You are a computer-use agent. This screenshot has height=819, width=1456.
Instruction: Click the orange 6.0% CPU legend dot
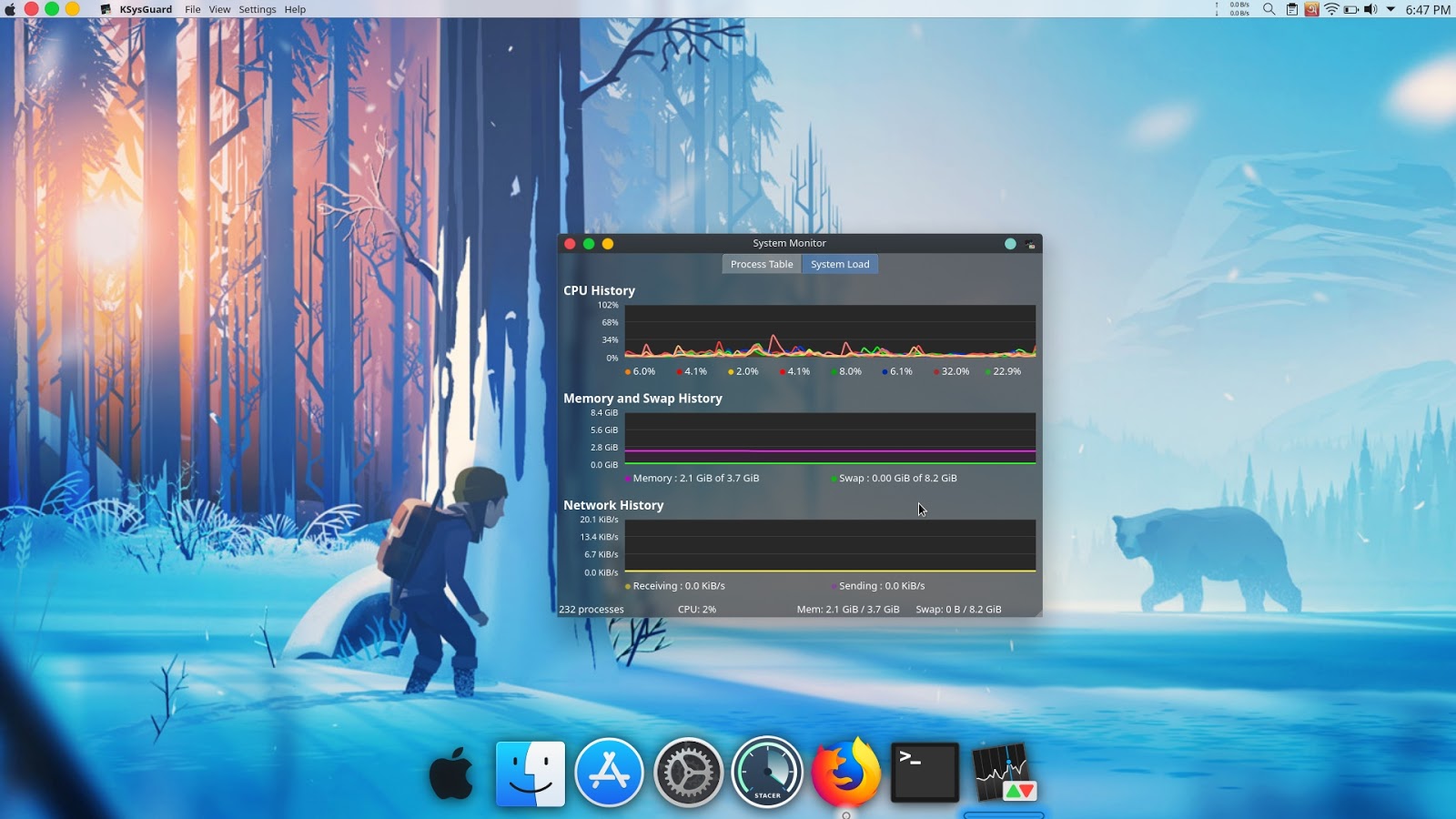pyautogui.click(x=628, y=372)
